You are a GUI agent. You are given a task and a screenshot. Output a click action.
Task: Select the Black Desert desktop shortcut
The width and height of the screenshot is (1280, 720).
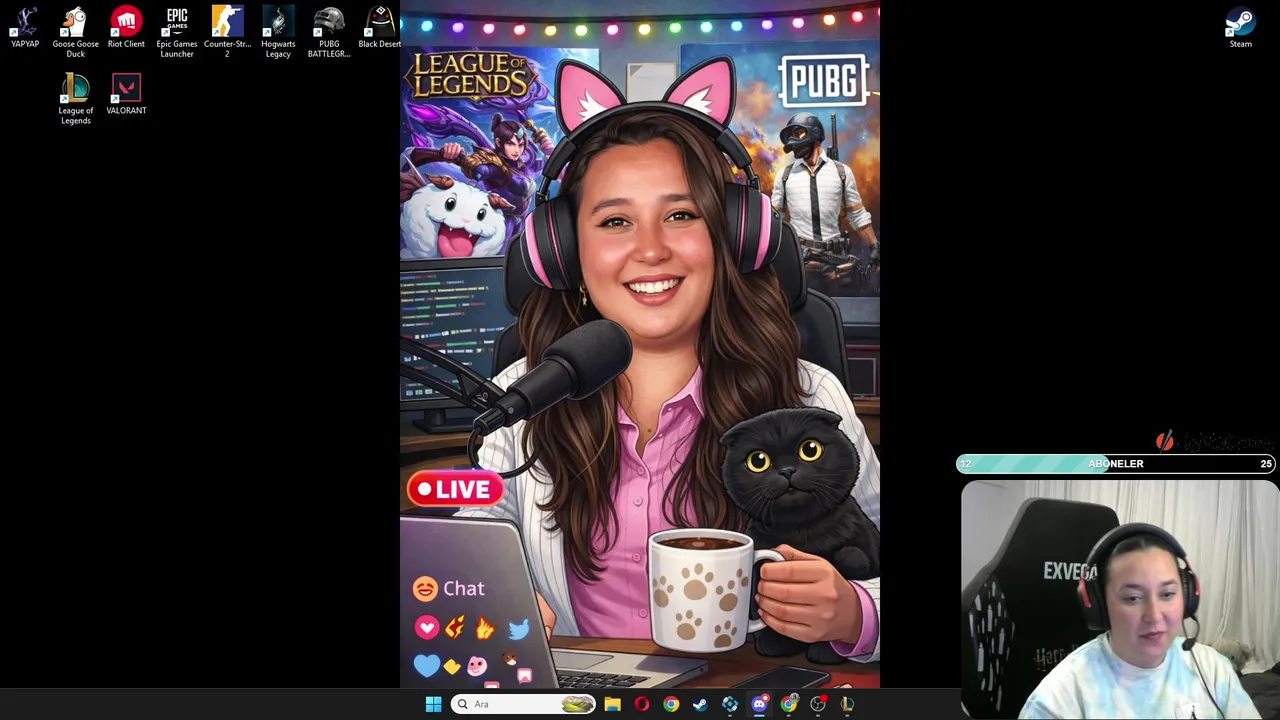pyautogui.click(x=379, y=27)
